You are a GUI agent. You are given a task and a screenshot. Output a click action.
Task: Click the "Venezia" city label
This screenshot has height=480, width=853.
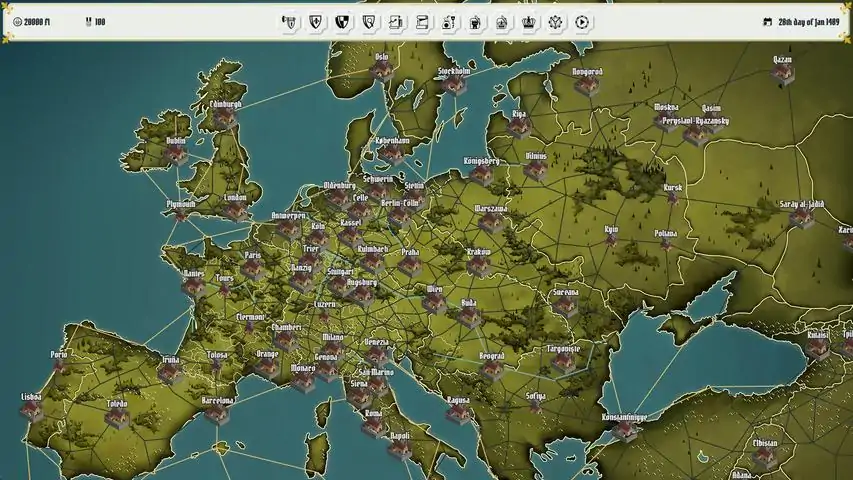coord(376,342)
